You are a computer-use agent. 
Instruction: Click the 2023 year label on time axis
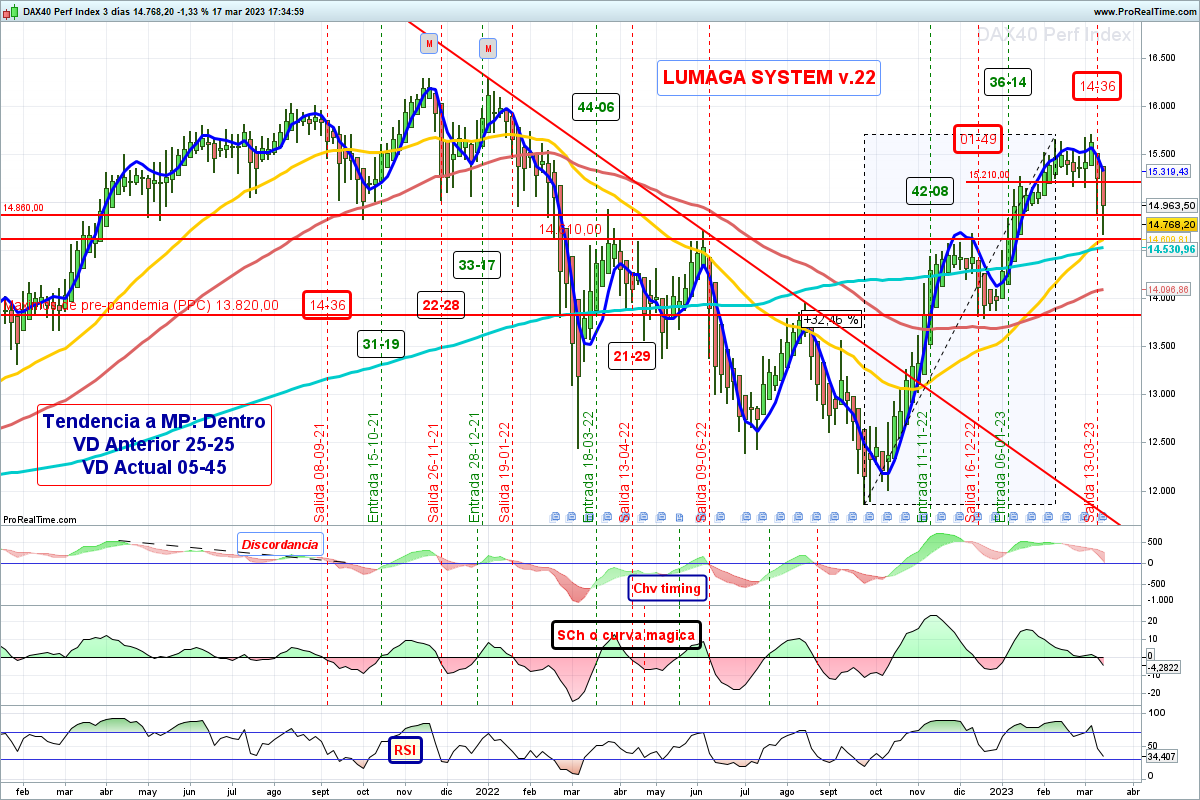[x=1004, y=790]
